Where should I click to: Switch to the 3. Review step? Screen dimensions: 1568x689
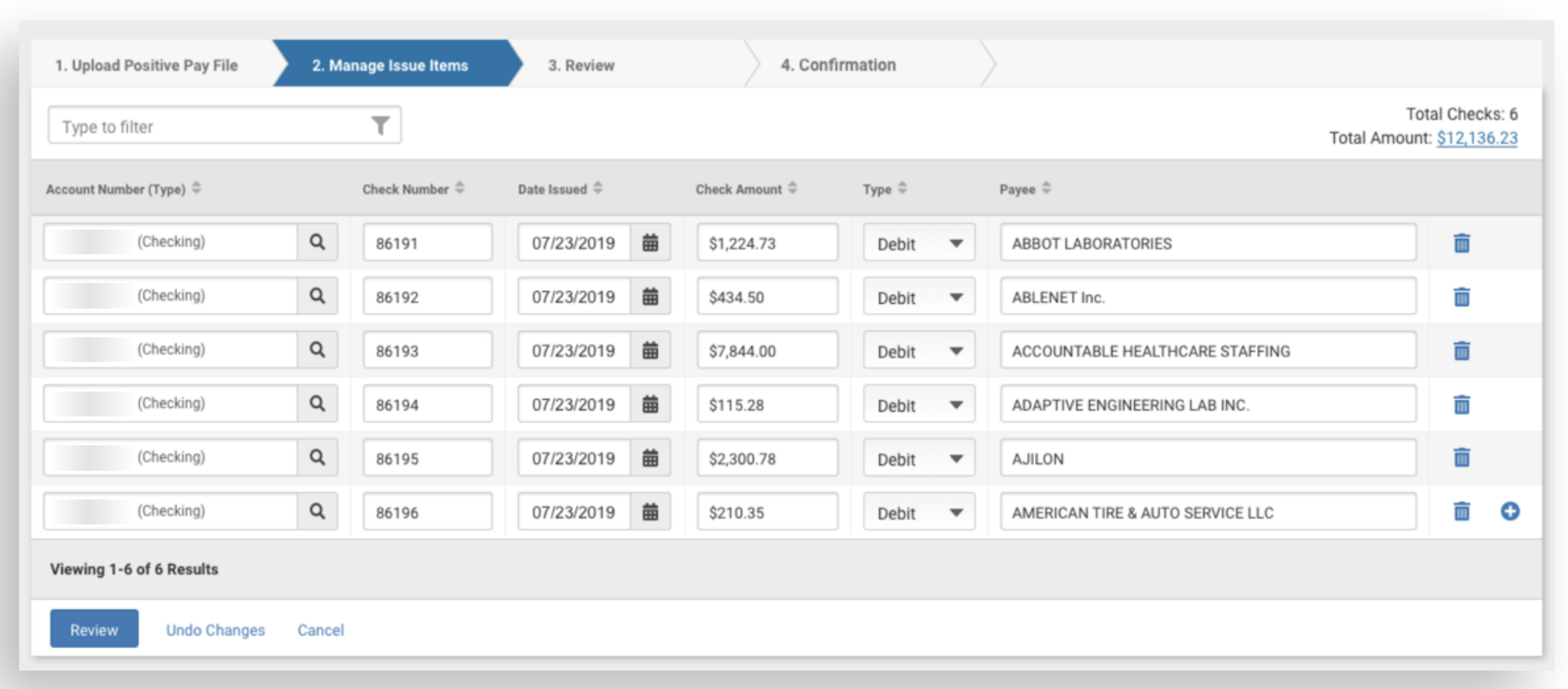[581, 66]
